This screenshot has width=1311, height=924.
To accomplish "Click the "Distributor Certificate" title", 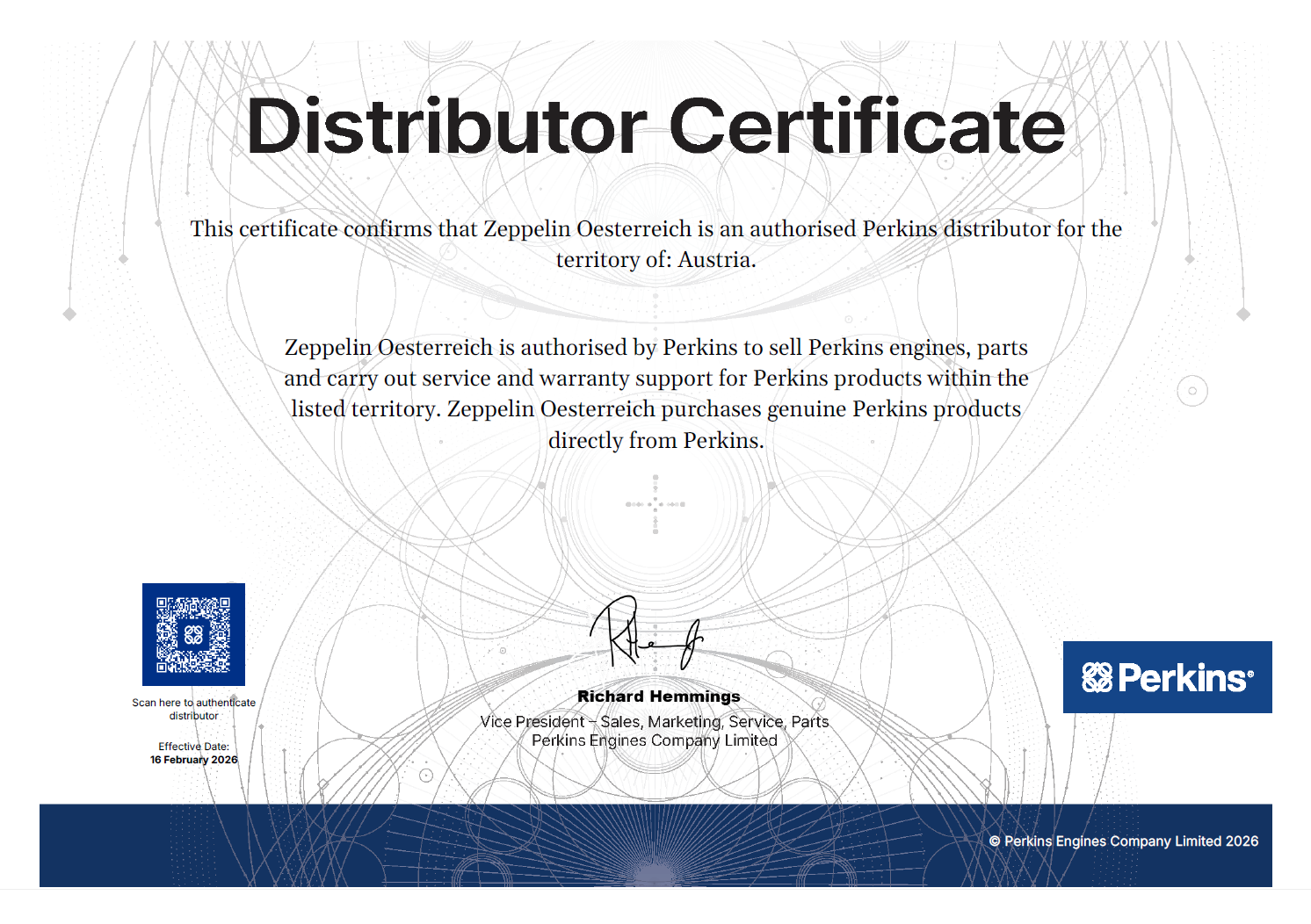I will 655,127.
